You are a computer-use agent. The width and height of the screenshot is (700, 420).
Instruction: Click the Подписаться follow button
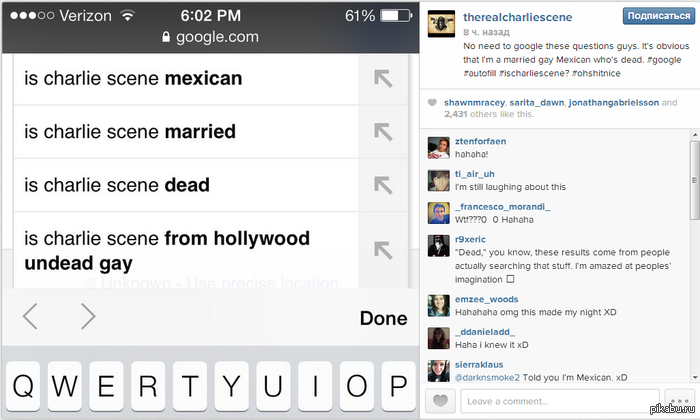click(x=658, y=16)
